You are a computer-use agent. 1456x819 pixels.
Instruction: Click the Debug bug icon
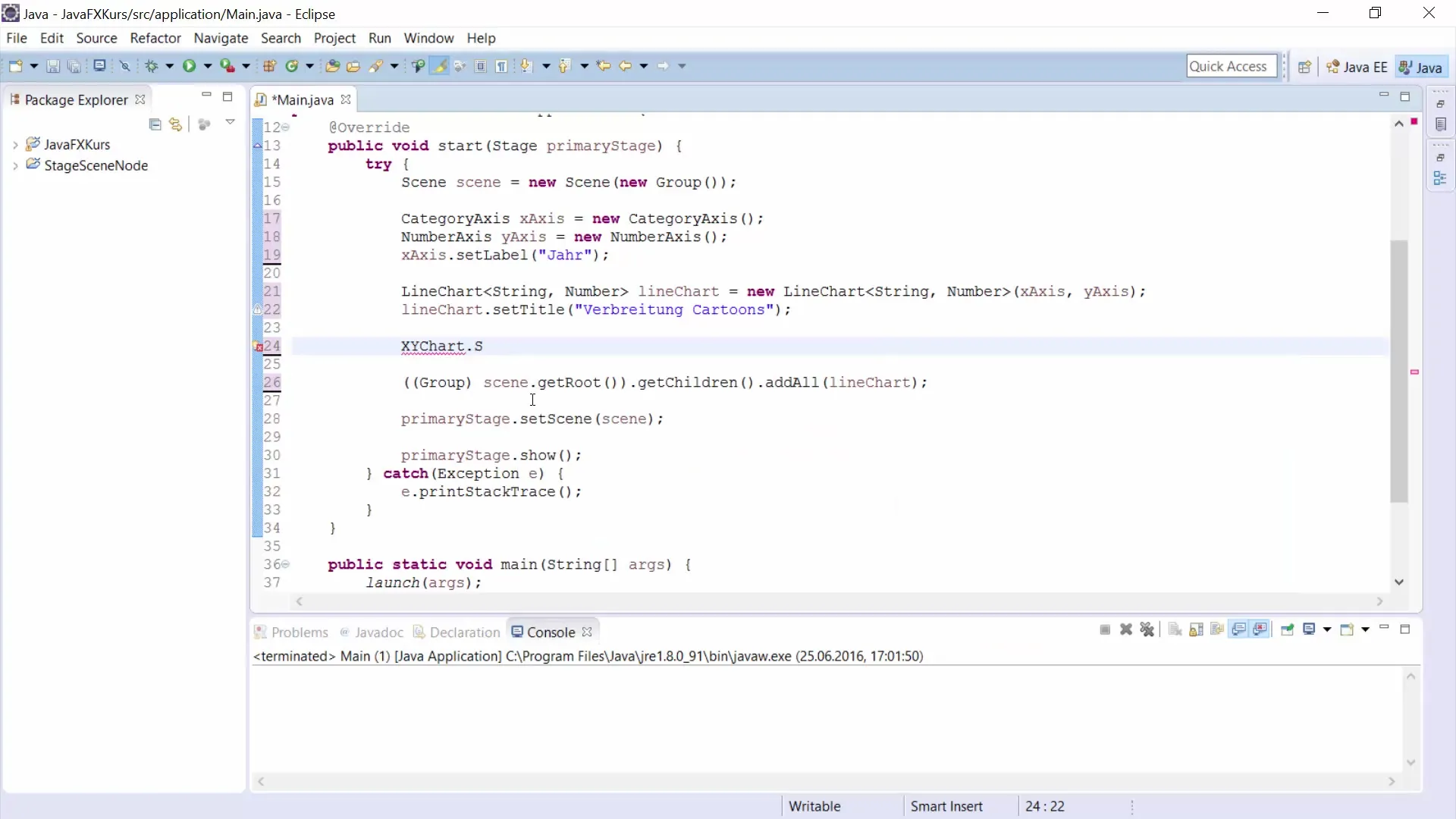click(x=152, y=66)
